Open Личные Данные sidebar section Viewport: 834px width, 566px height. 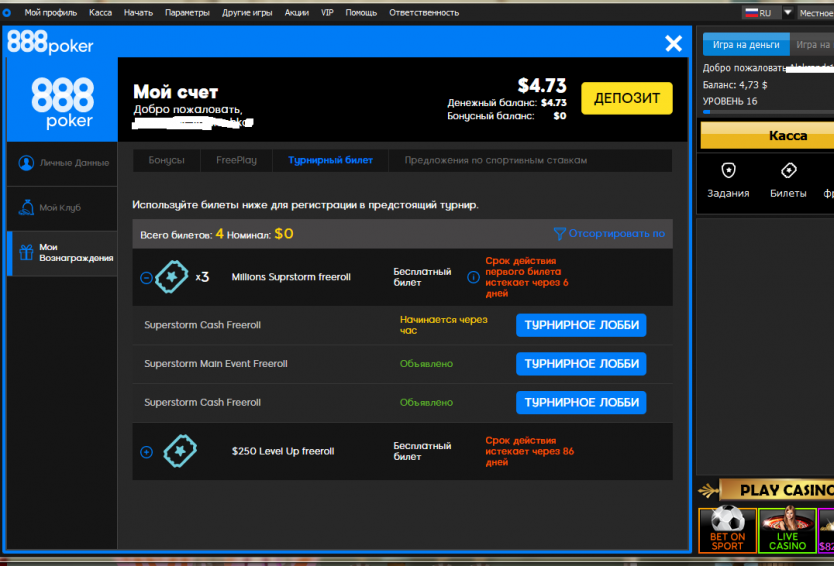click(x=62, y=163)
